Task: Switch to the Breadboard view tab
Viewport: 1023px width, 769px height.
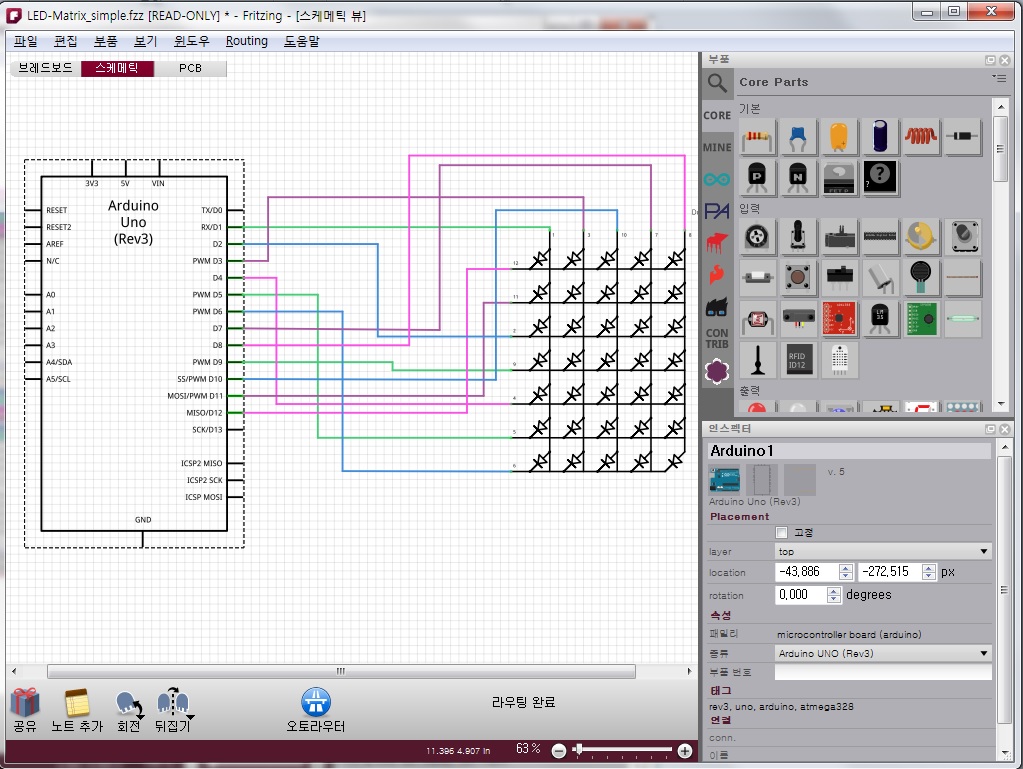Action: pyautogui.click(x=45, y=68)
